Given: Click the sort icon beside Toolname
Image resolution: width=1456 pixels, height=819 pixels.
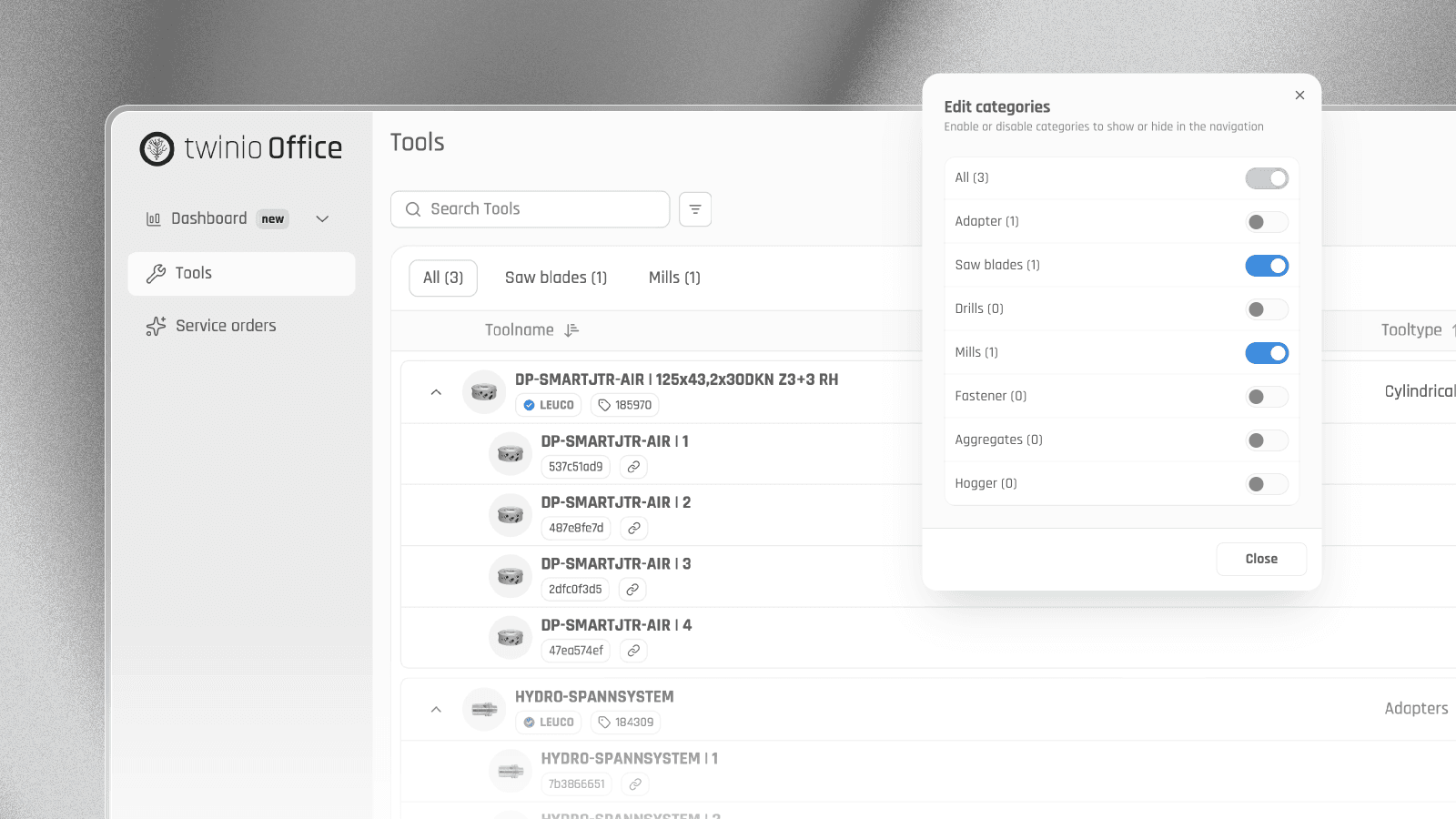Looking at the screenshot, I should 571,330.
